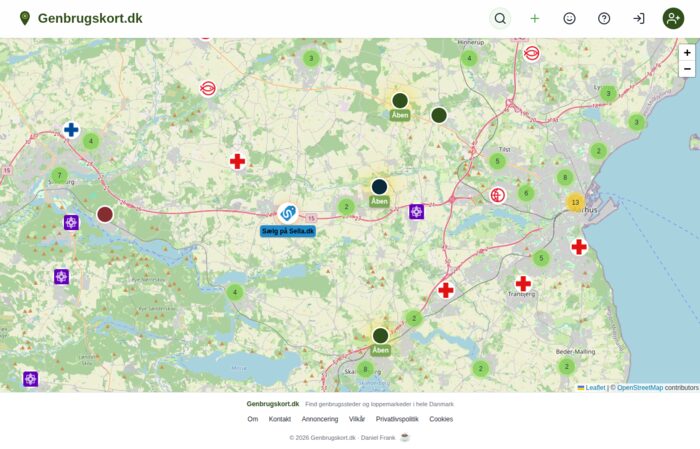Open the 'Cookies' footer link
700x449 pixels.
[x=441, y=419]
